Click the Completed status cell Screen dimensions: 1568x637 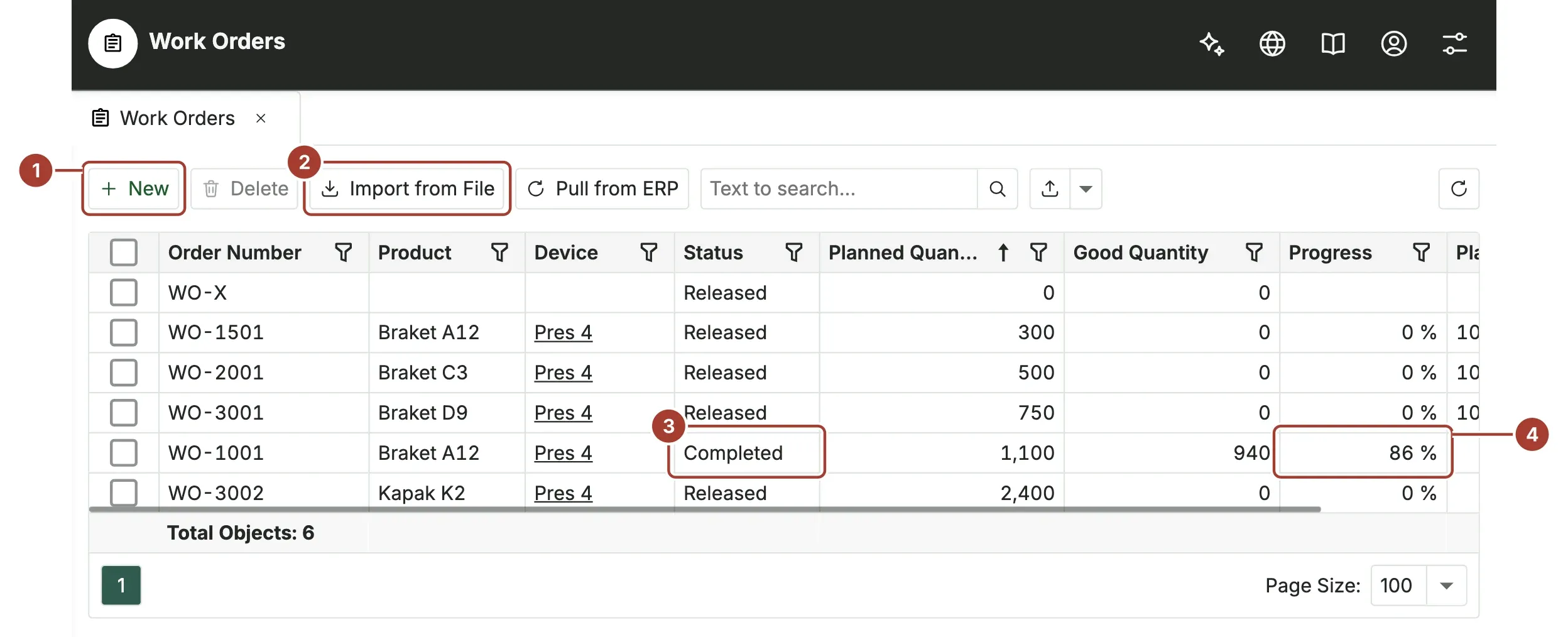747,453
